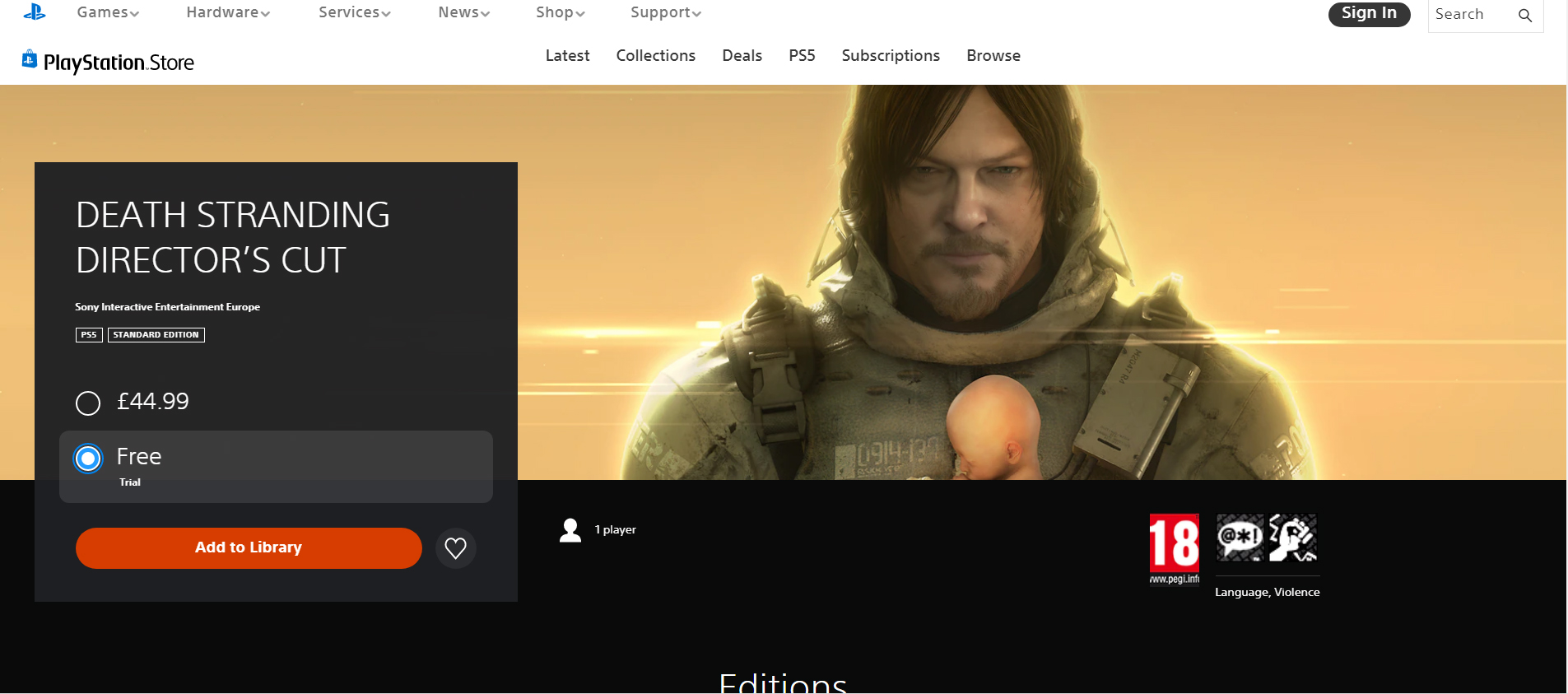This screenshot has height=694, width=1568.
Task: Open the Support dropdown menu
Action: tap(665, 12)
